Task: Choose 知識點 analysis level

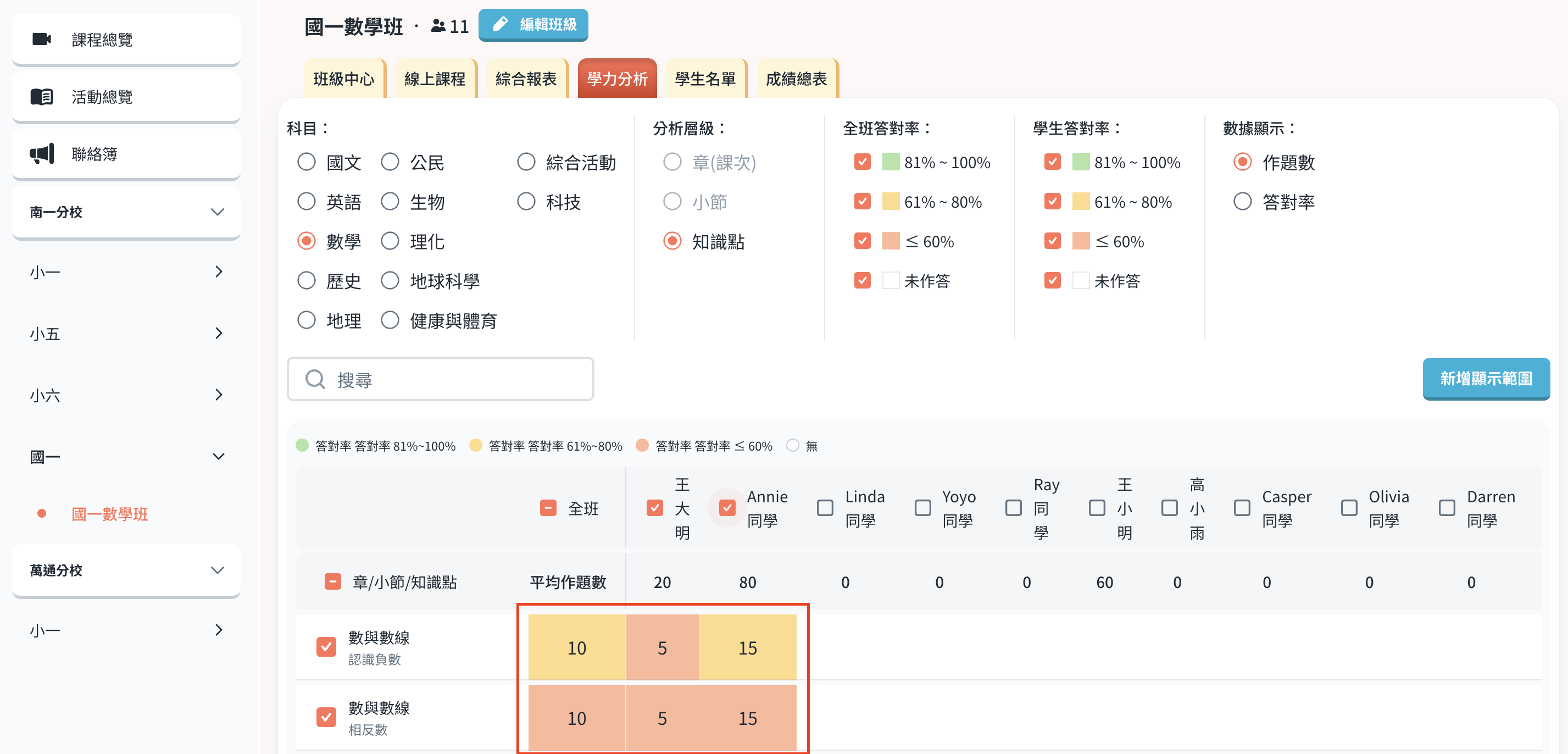Action: (x=672, y=241)
